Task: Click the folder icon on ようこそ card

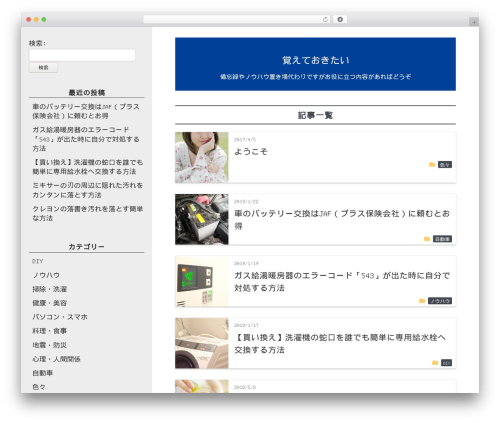Action: [x=432, y=165]
